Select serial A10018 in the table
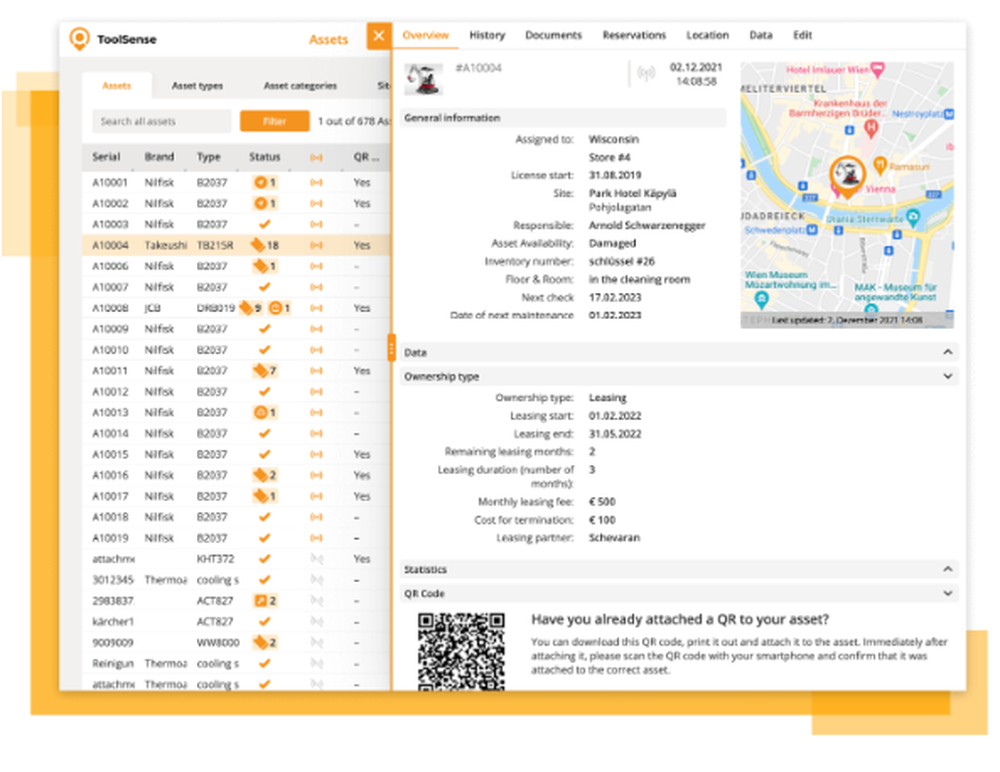Screen dimensions: 1000x772 [x=110, y=517]
